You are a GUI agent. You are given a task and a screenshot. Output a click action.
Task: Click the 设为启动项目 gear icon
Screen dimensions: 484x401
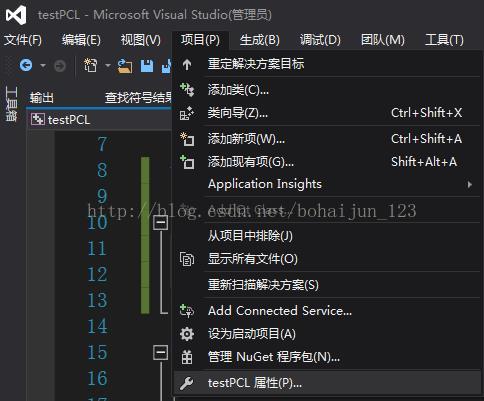(x=187, y=334)
